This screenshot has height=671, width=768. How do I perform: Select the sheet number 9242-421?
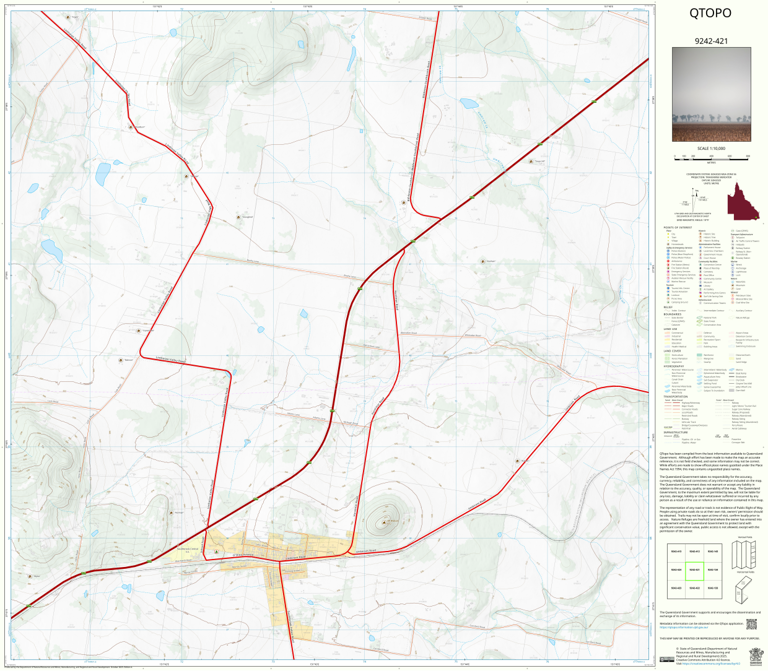[x=711, y=41]
